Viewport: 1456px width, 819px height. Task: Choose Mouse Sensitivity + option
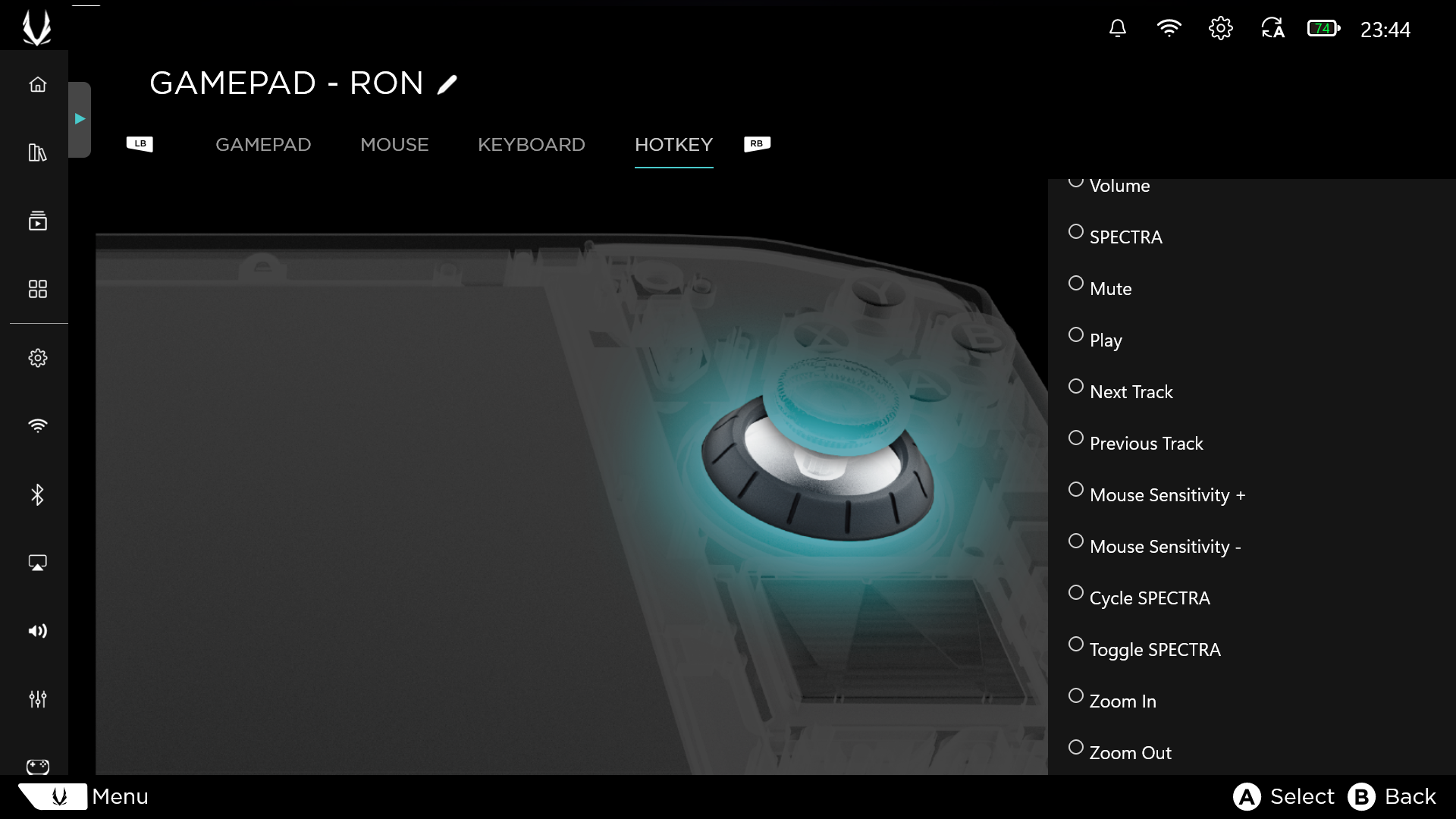pos(1156,494)
